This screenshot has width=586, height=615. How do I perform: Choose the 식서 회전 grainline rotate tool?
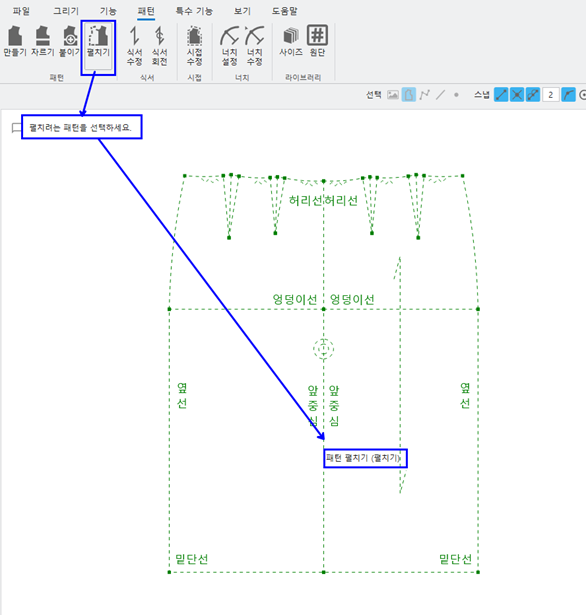click(x=159, y=46)
